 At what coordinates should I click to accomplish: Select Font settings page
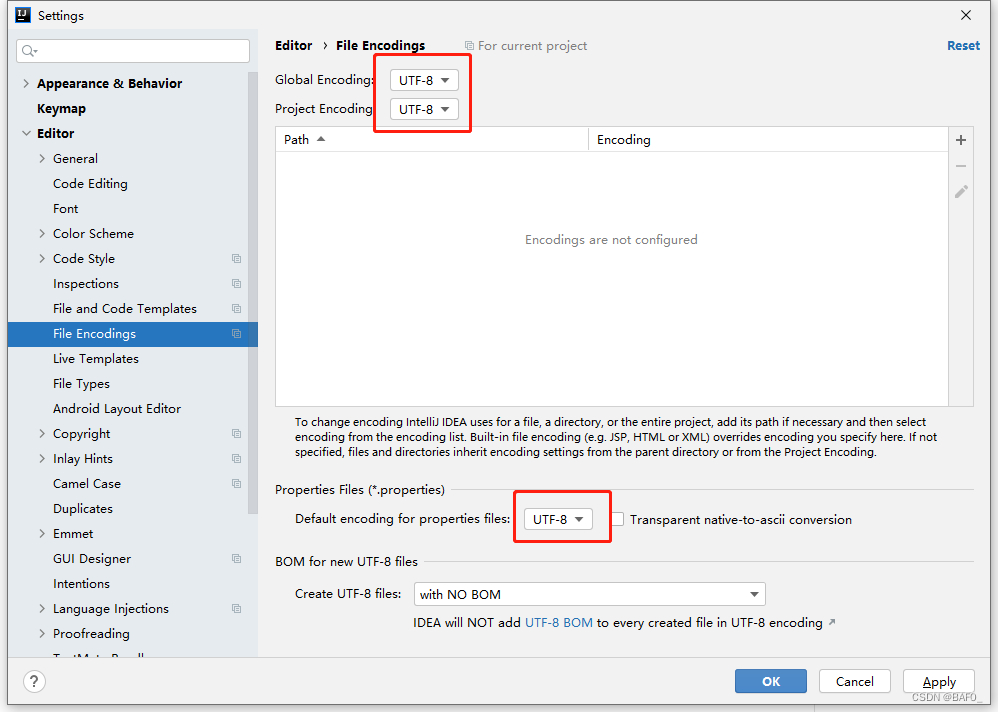pos(66,209)
